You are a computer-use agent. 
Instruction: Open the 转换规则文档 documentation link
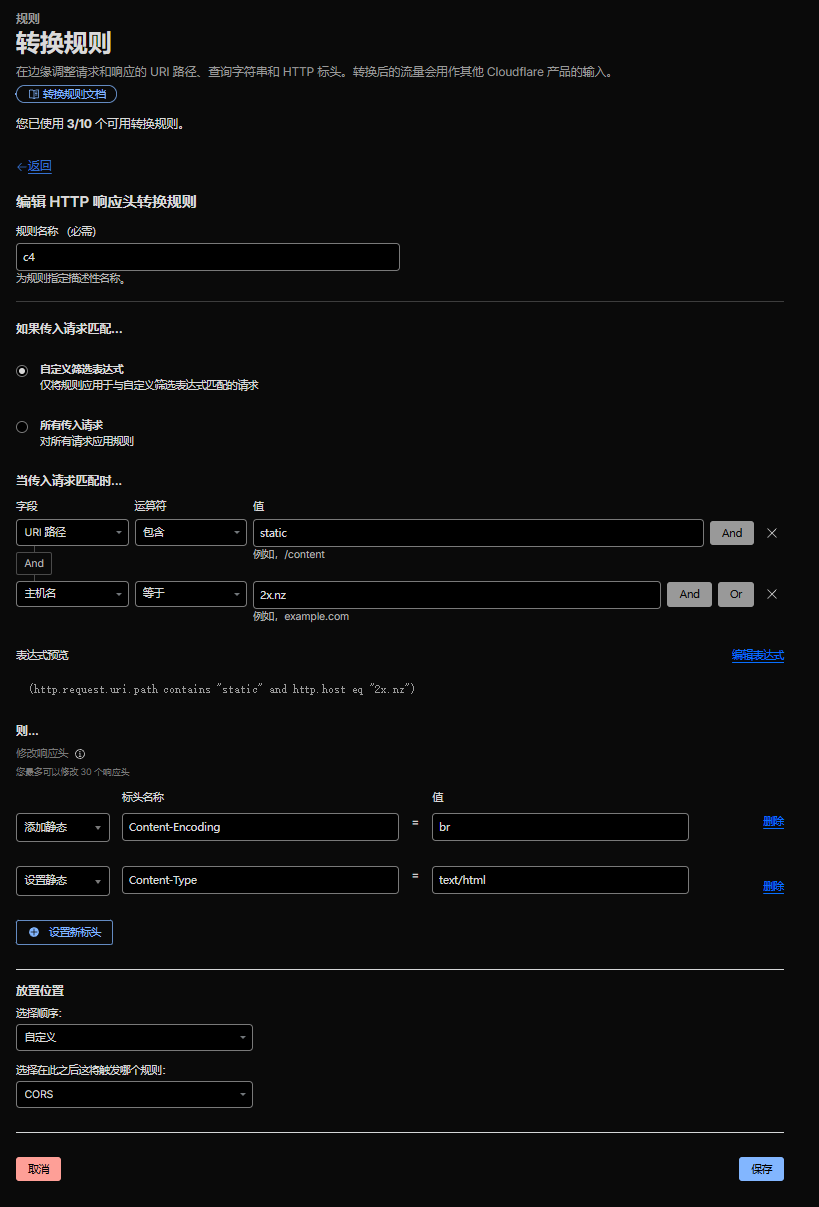[67, 94]
